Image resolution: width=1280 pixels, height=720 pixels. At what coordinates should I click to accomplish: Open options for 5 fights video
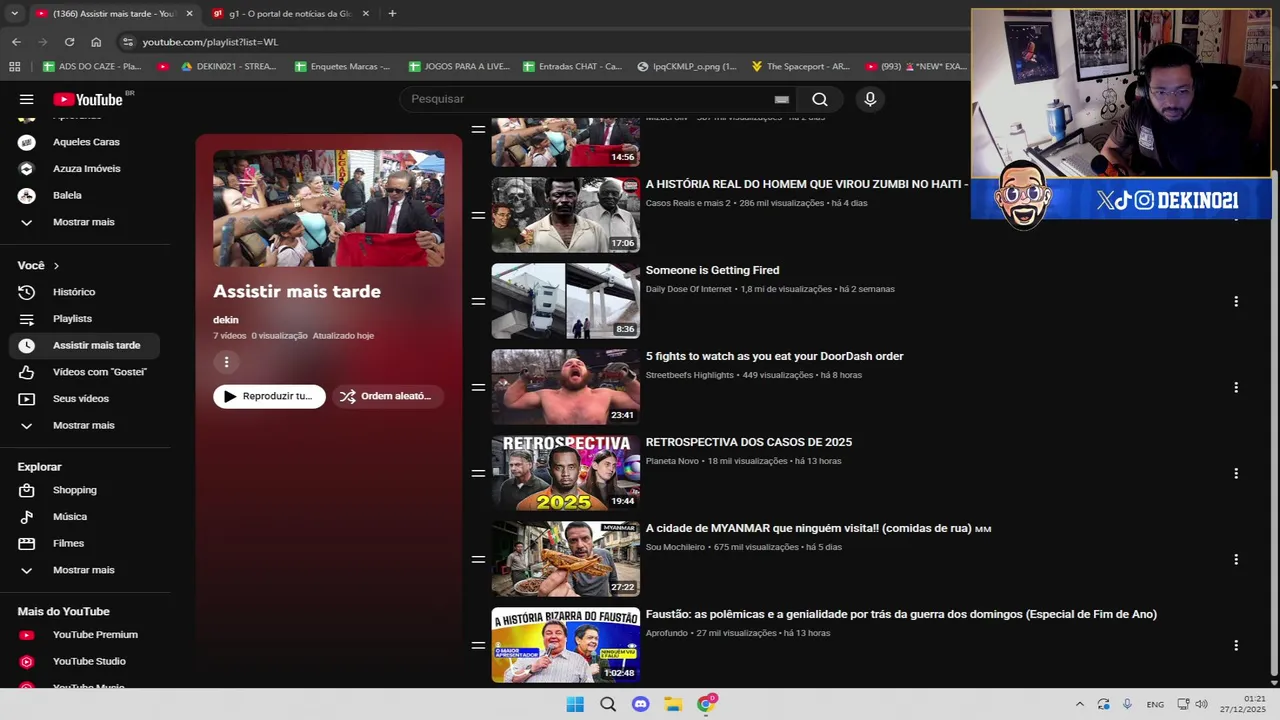[x=1236, y=387]
